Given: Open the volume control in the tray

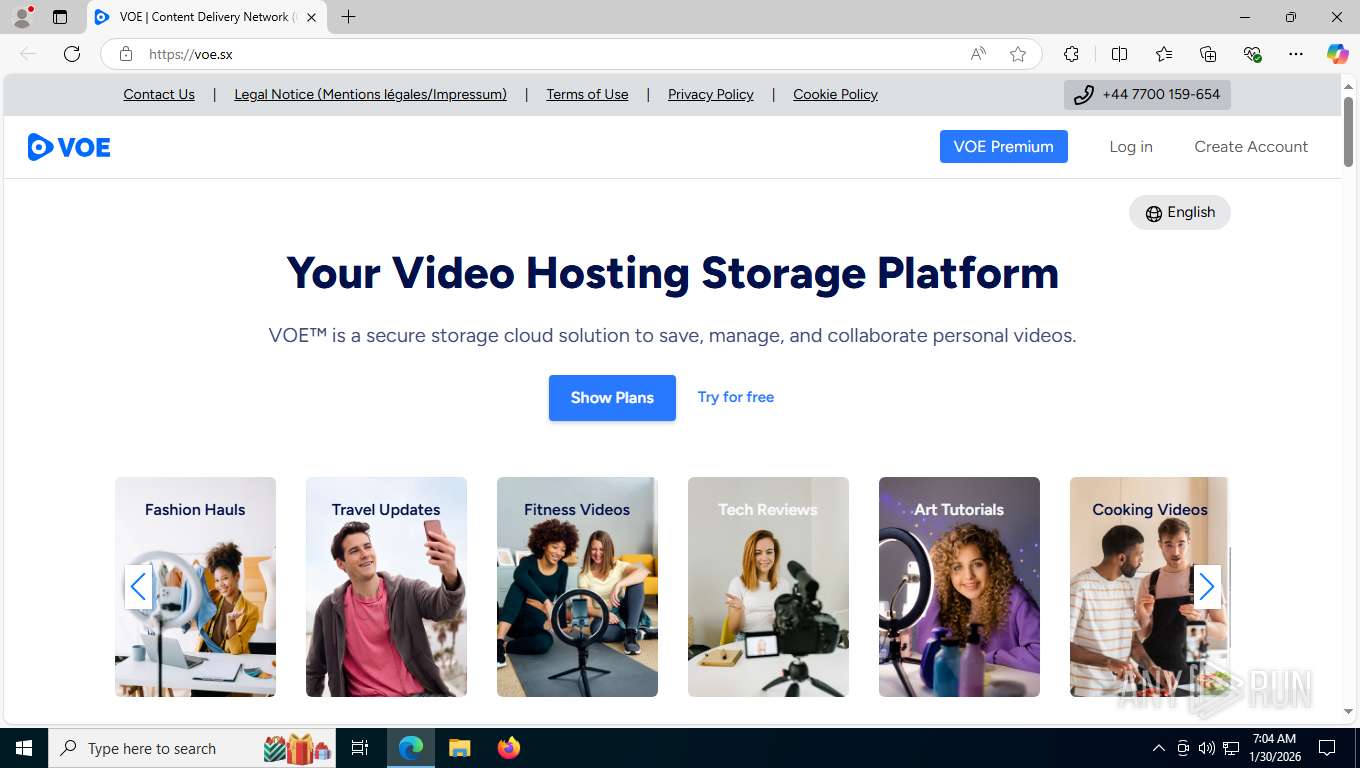Looking at the screenshot, I should click(1207, 748).
